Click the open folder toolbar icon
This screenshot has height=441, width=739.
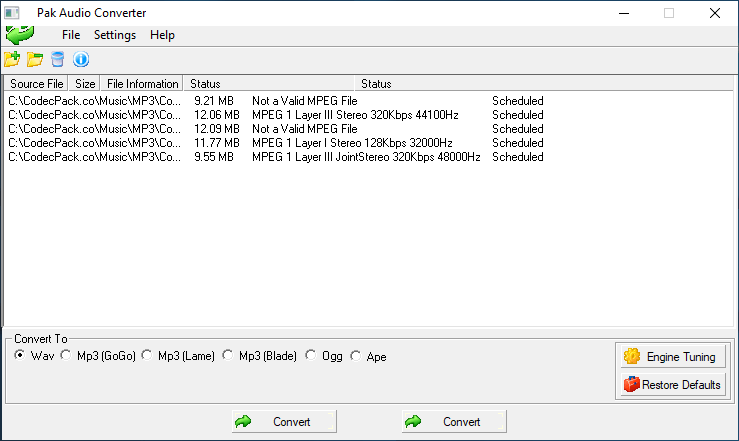pyautogui.click(x=35, y=59)
